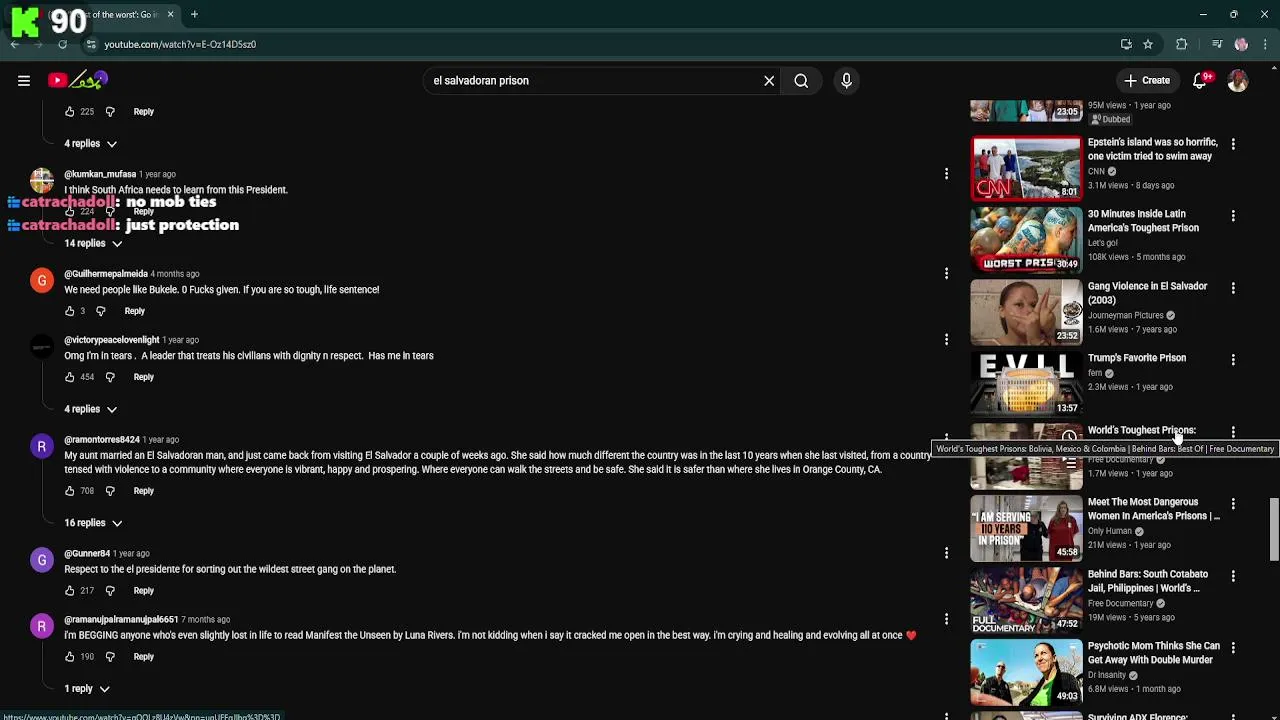Open options menu for @ramanujpalramanujpal6651 comment

click(x=946, y=619)
